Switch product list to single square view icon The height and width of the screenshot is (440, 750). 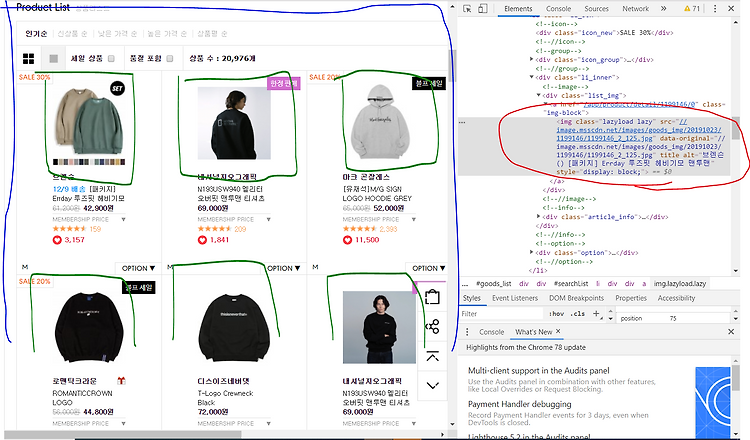(x=54, y=58)
